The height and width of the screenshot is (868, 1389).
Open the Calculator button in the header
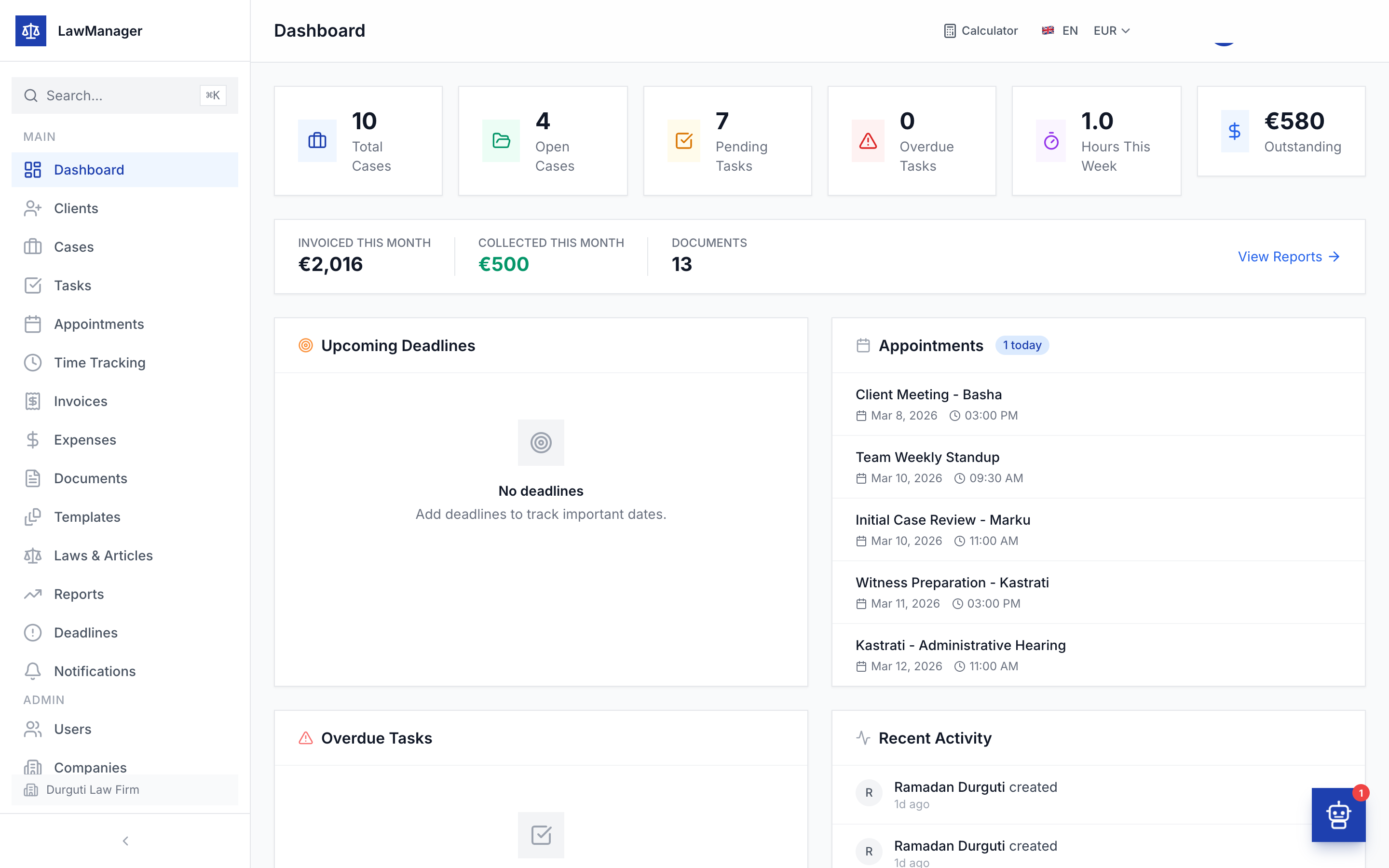click(981, 31)
